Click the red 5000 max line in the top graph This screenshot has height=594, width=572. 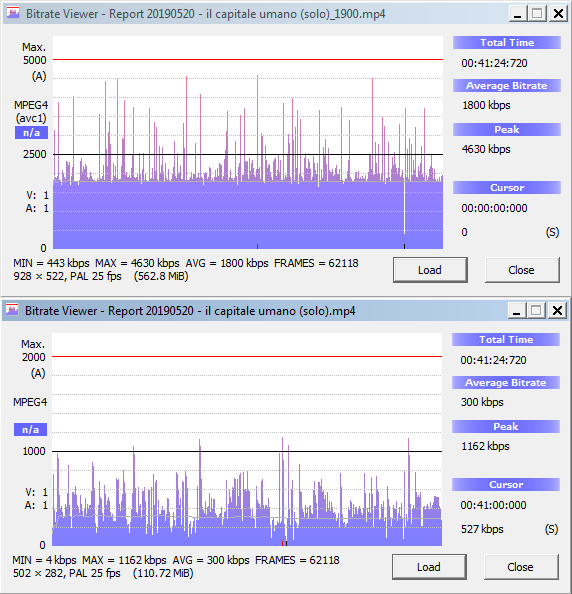[x=248, y=59]
